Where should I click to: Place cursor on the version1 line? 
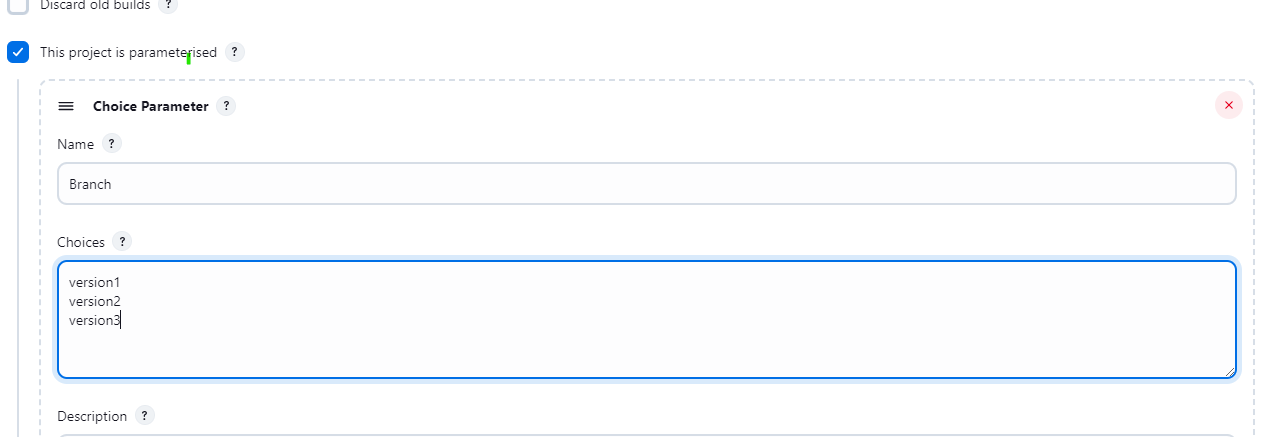pos(94,283)
